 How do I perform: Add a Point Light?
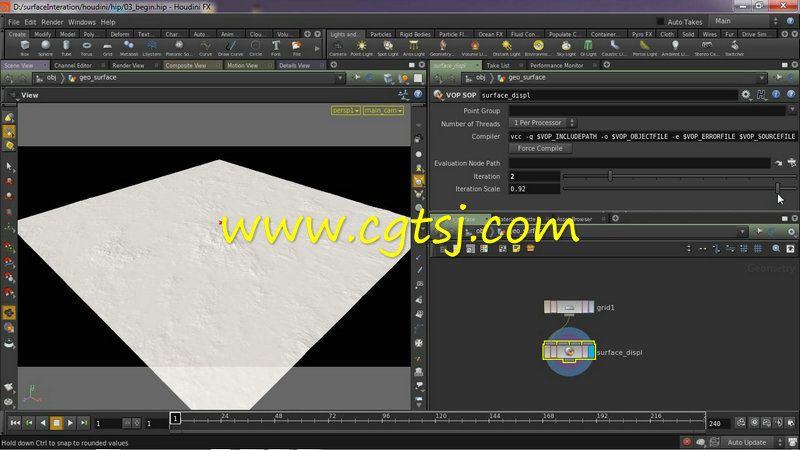(x=362, y=48)
